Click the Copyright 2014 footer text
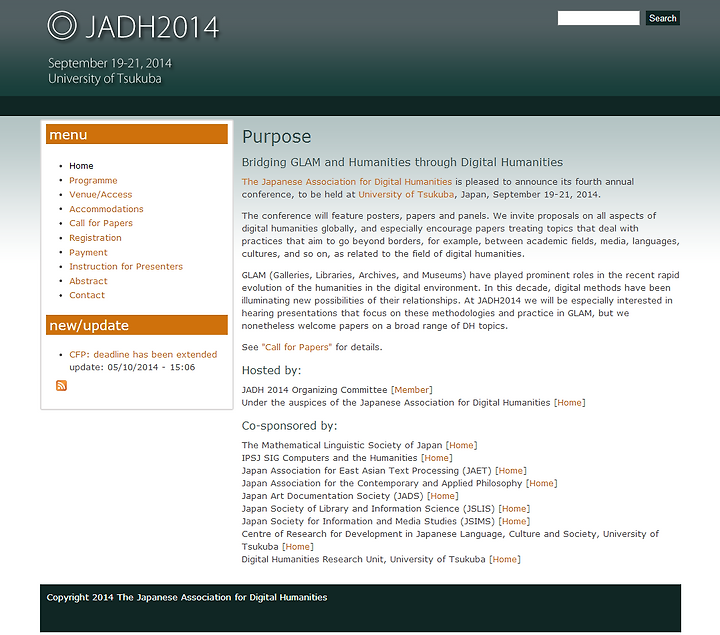Screen dimensions: 720x635 pyautogui.click(x=187, y=597)
